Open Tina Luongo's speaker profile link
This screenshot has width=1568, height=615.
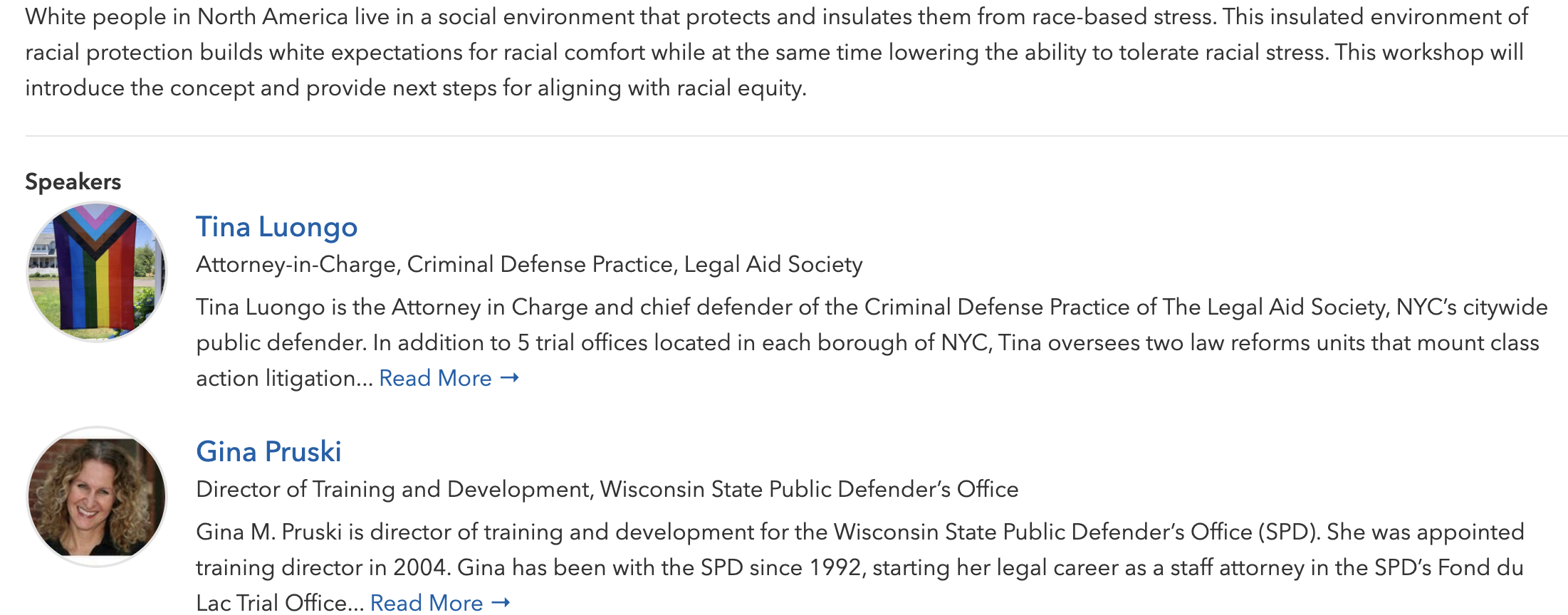tap(276, 227)
